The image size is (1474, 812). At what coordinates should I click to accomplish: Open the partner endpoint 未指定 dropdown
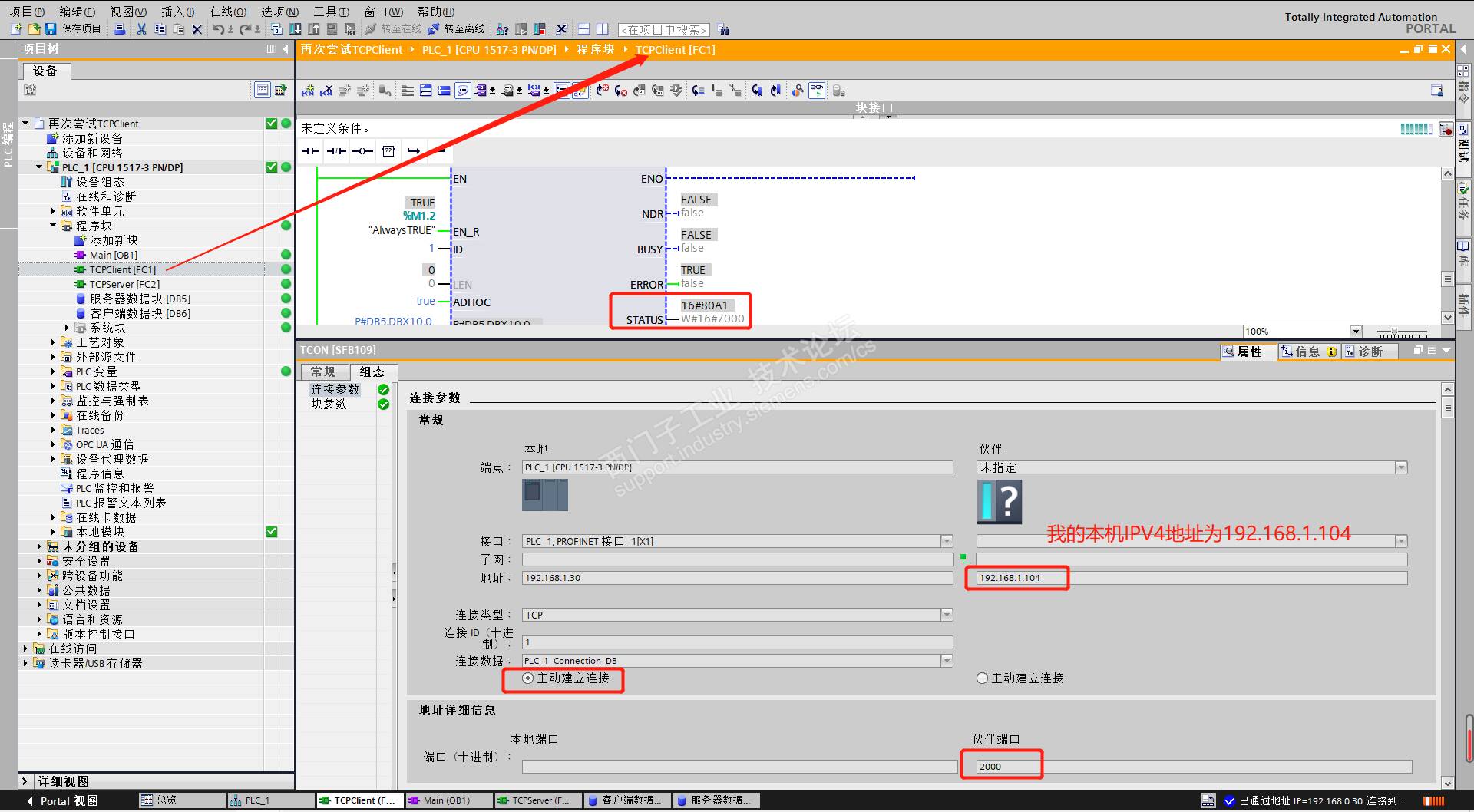pyautogui.click(x=1401, y=467)
